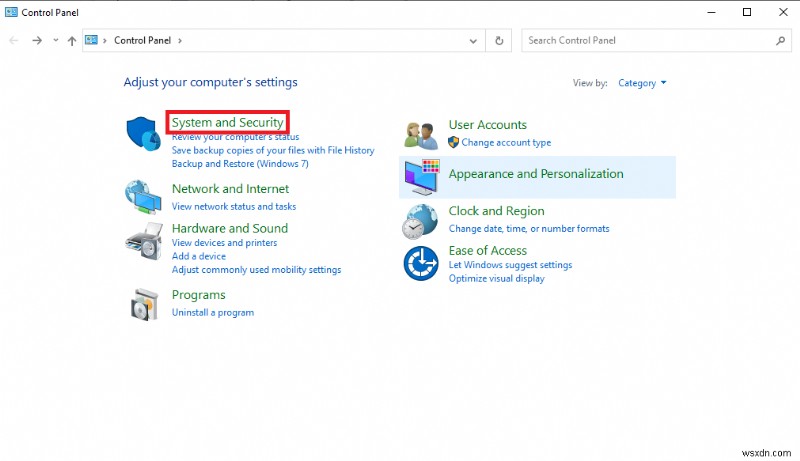Open Appearance and Personalization heading

coord(536,174)
